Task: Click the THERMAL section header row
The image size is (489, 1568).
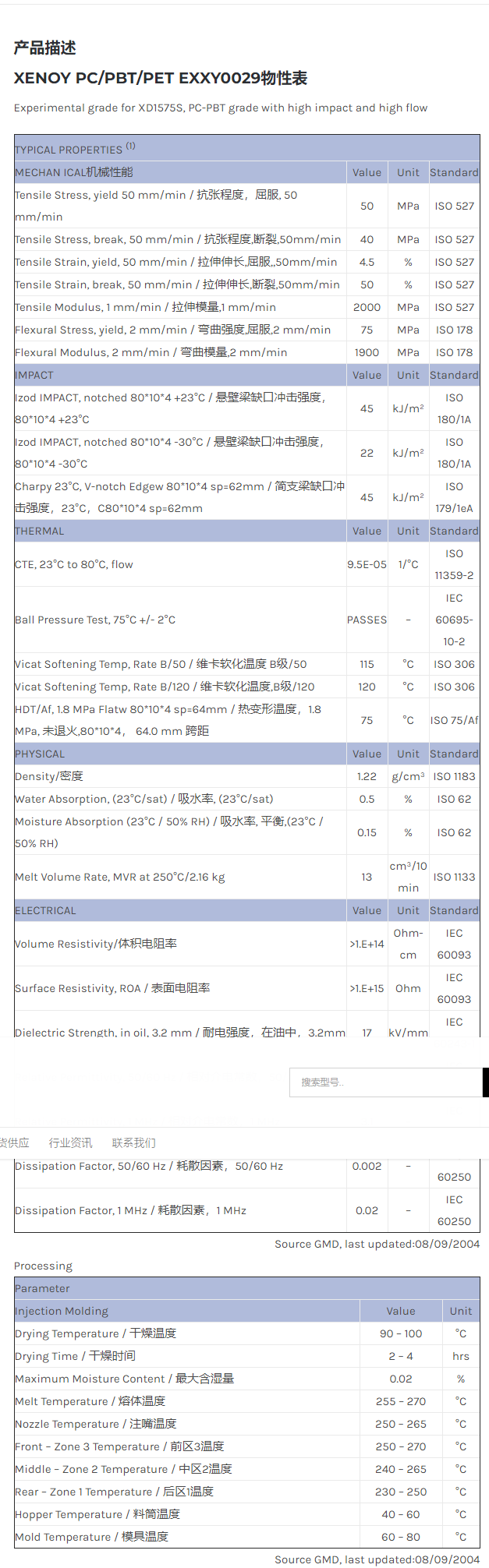Action: (40, 531)
